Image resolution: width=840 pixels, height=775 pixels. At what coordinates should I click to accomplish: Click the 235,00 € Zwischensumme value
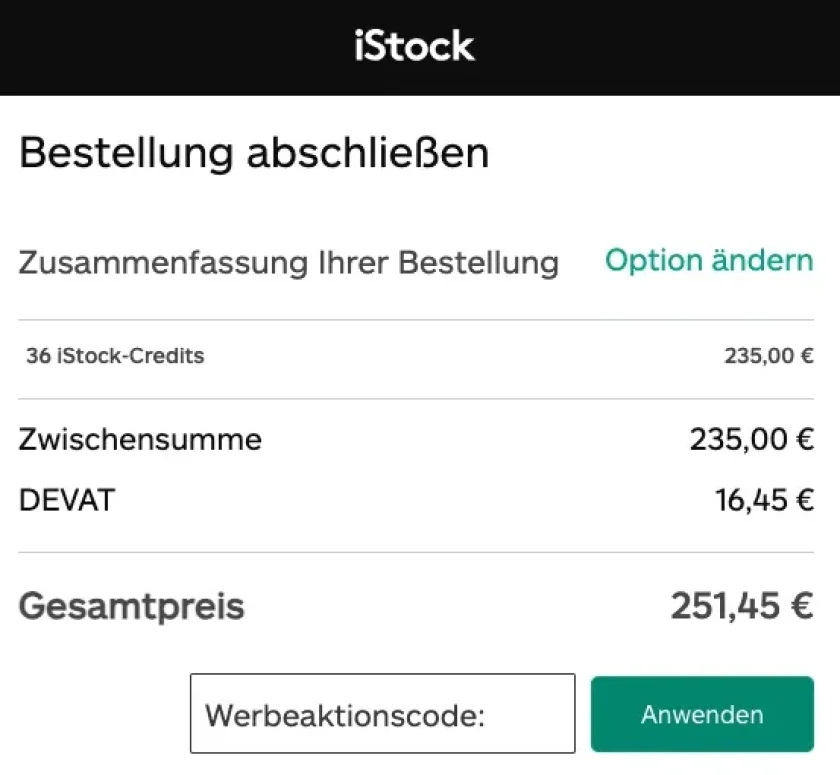(753, 439)
